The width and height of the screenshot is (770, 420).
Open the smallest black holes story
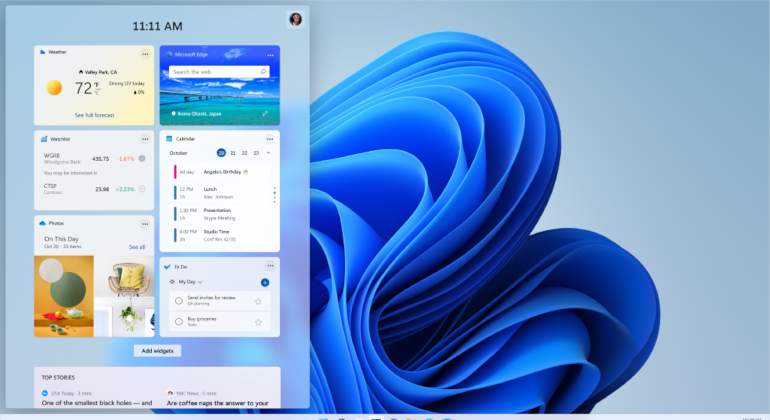point(97,403)
